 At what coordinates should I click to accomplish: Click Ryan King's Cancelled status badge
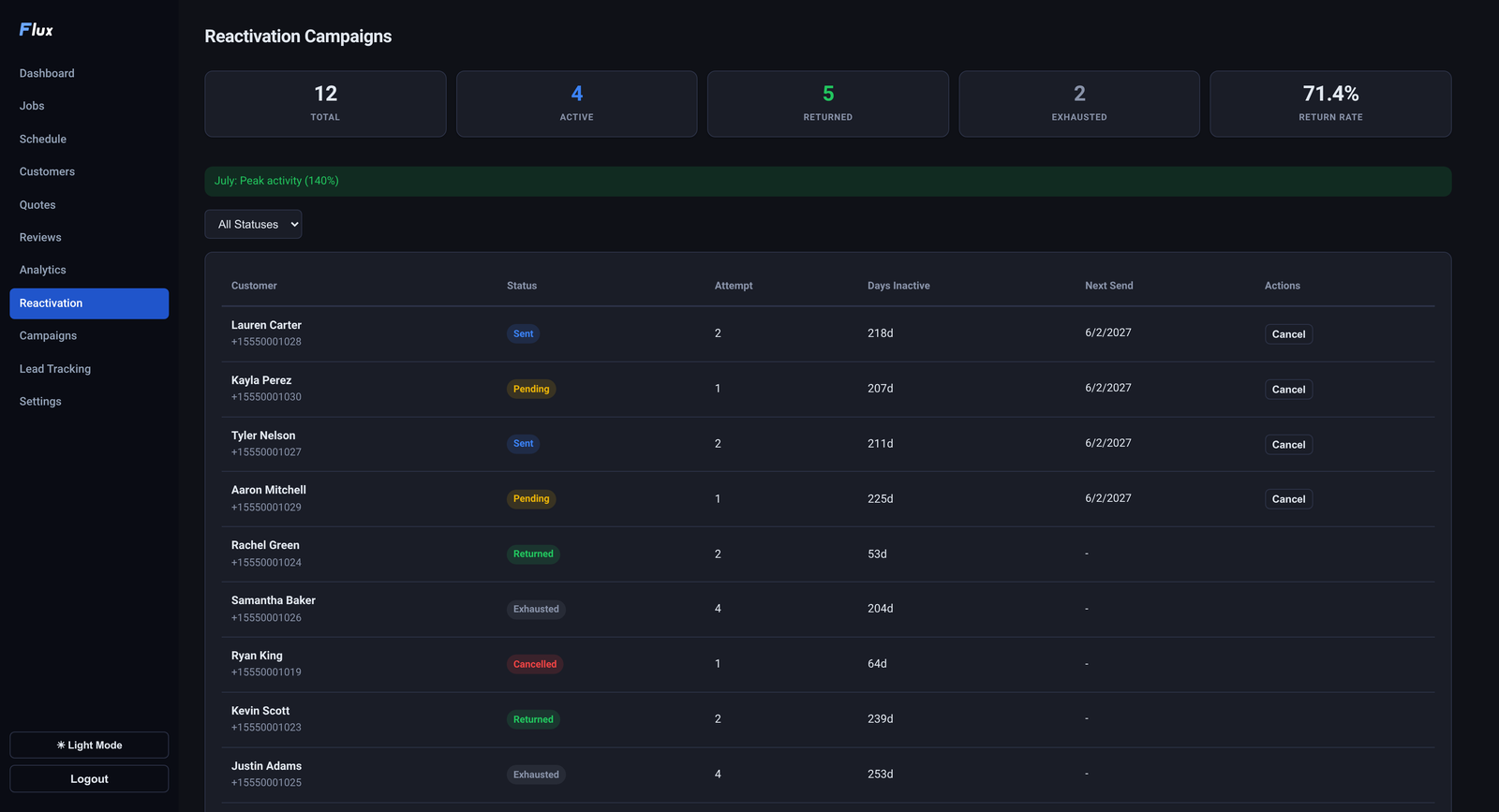tap(535, 665)
